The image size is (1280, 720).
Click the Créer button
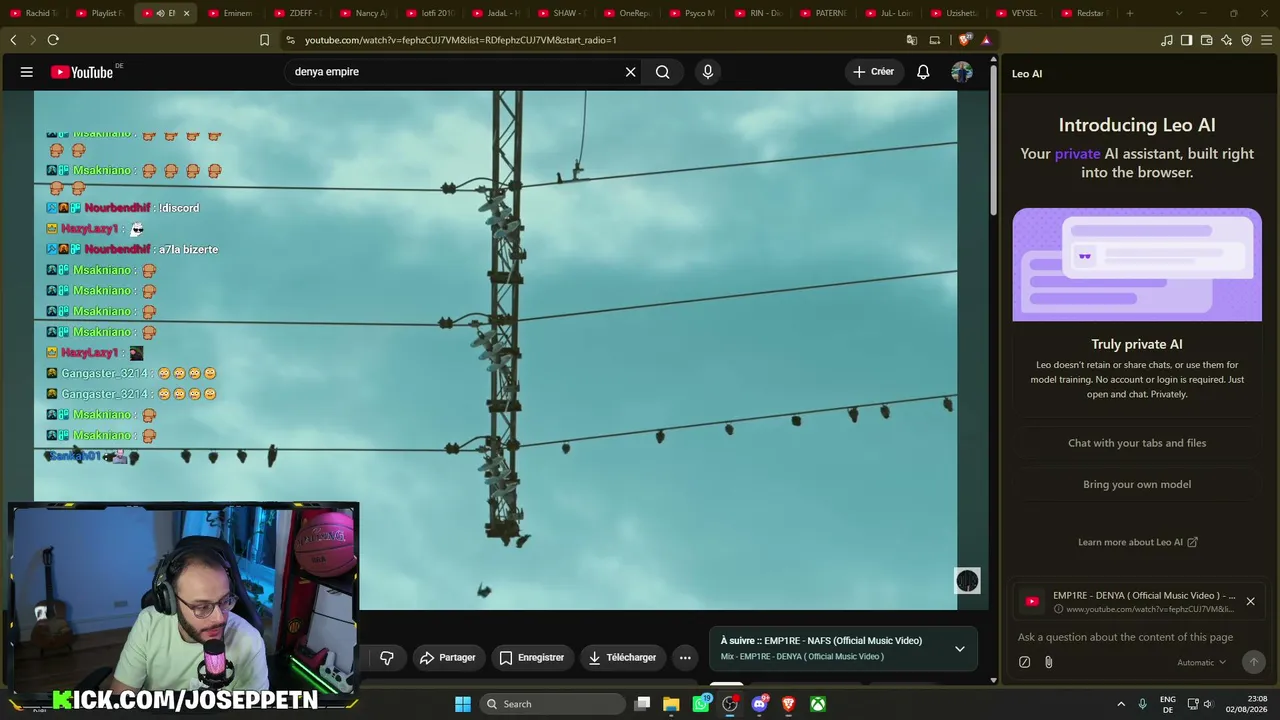pyautogui.click(x=873, y=72)
